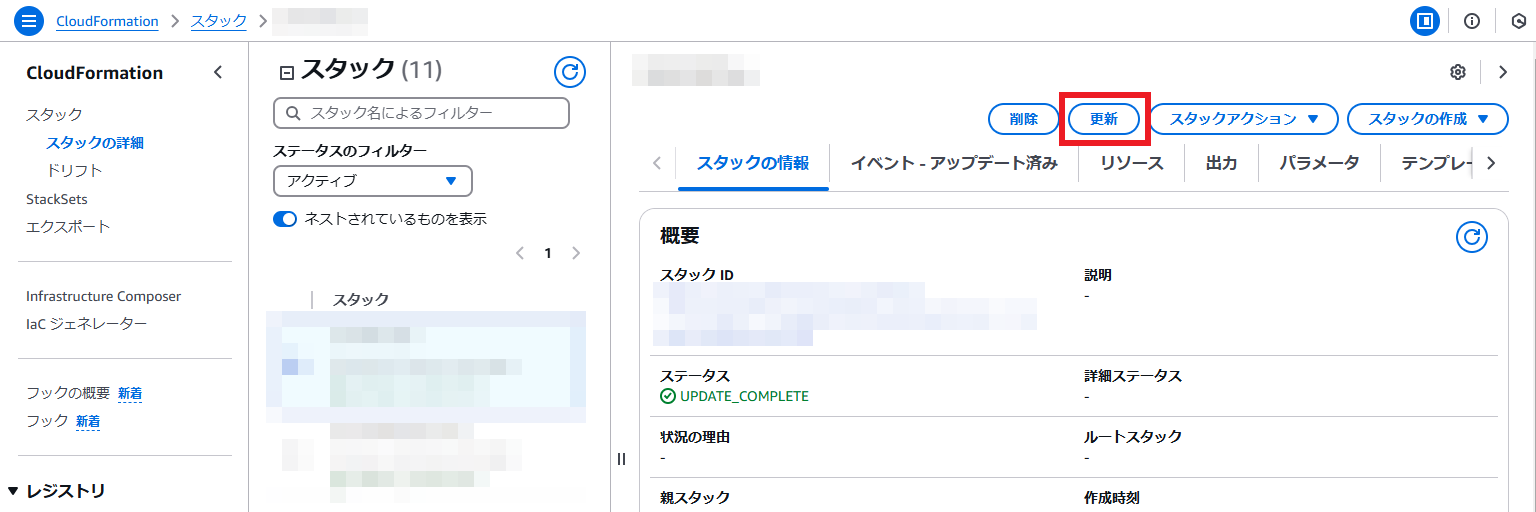
Task: Refresh the overview section
Action: point(1471,237)
